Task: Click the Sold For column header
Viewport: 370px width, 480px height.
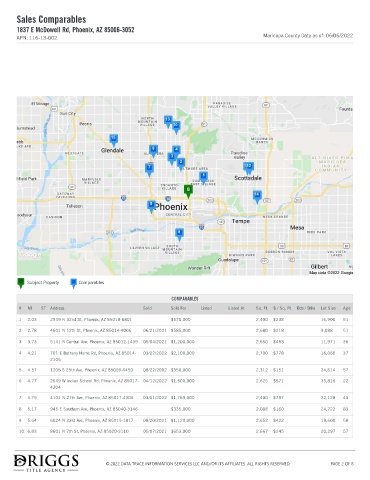Action: click(178, 308)
